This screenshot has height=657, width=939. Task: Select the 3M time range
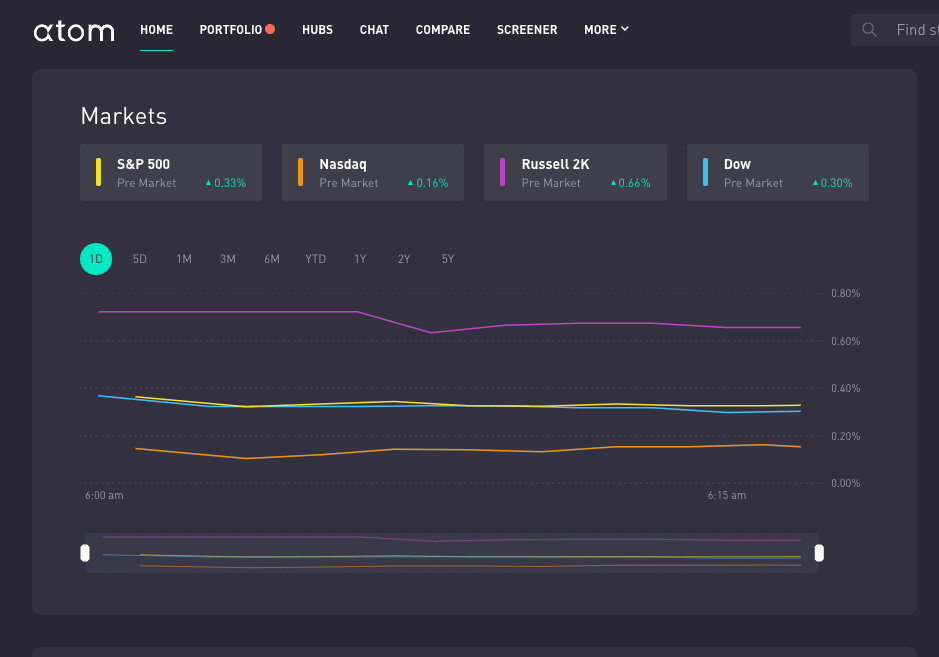228,259
